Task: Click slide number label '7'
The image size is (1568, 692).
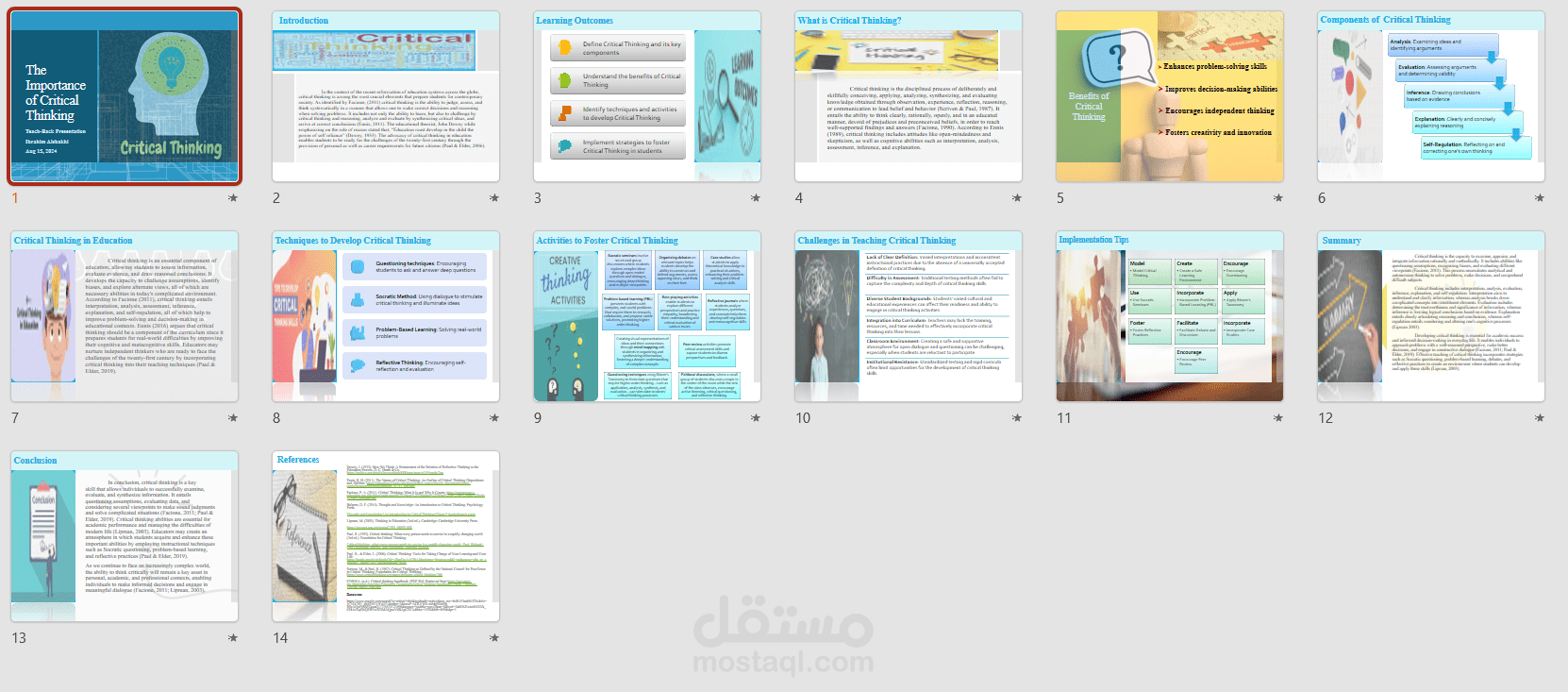Action: click(15, 418)
